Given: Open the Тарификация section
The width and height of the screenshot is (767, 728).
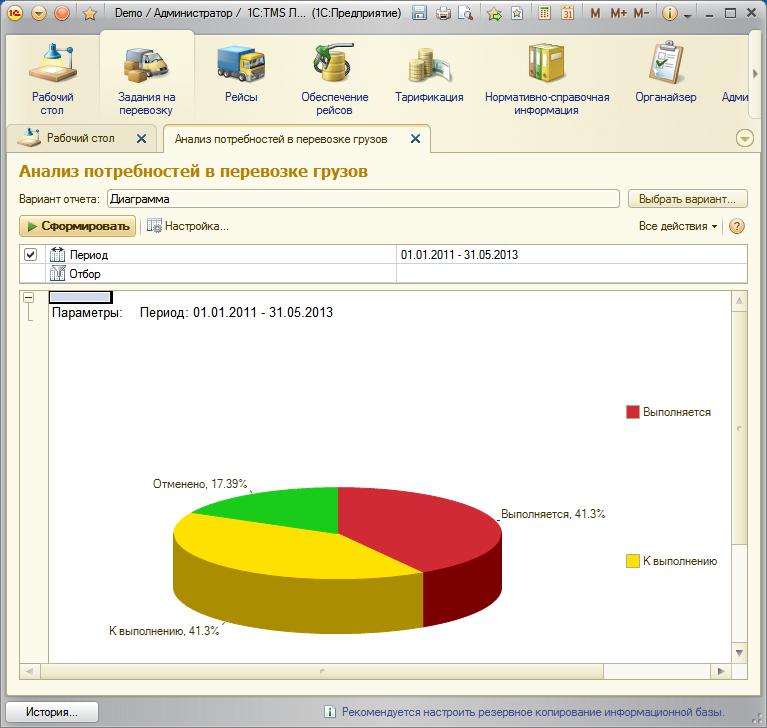Looking at the screenshot, I should (429, 76).
